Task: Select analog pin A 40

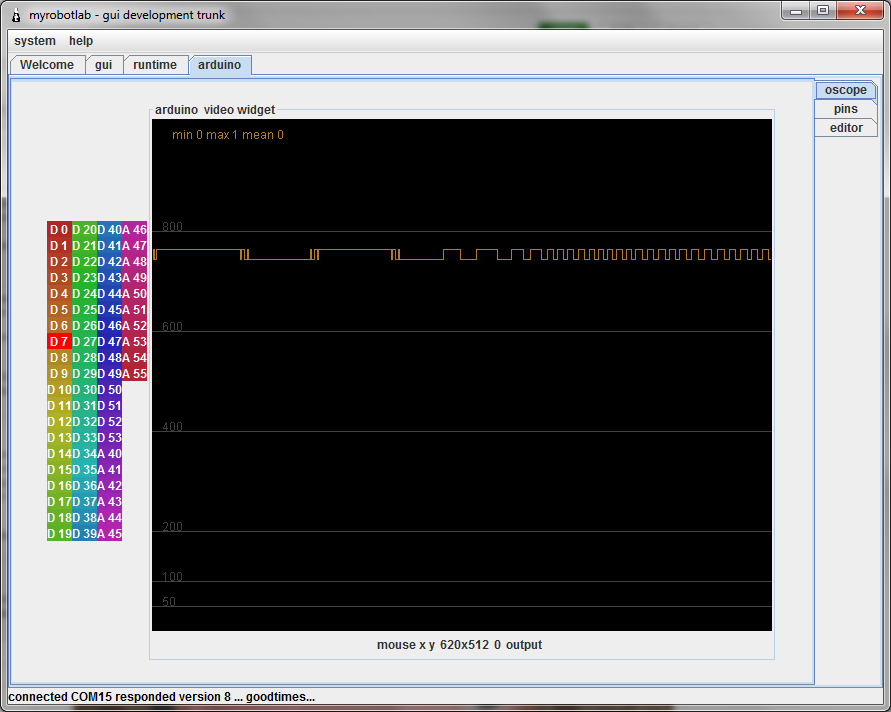Action: tap(109, 453)
